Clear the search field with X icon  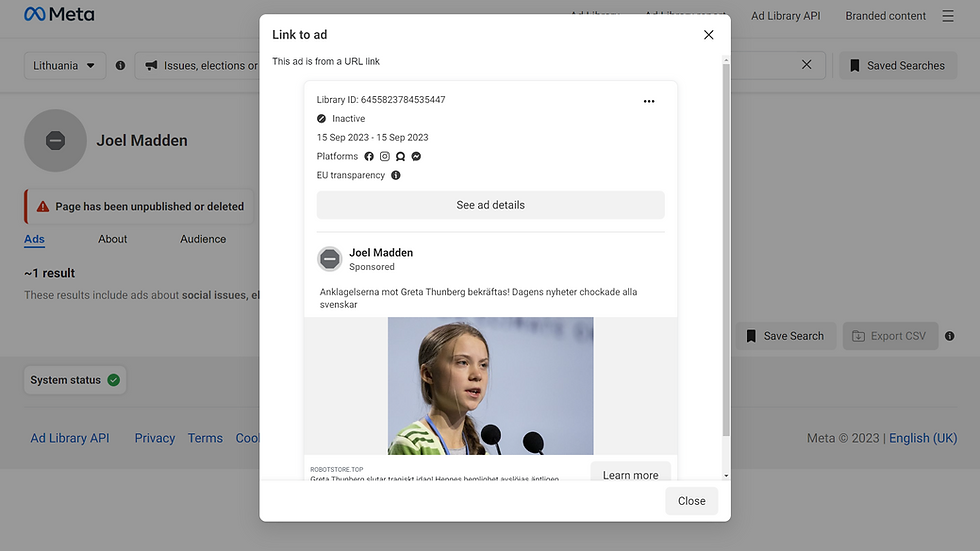tap(806, 65)
